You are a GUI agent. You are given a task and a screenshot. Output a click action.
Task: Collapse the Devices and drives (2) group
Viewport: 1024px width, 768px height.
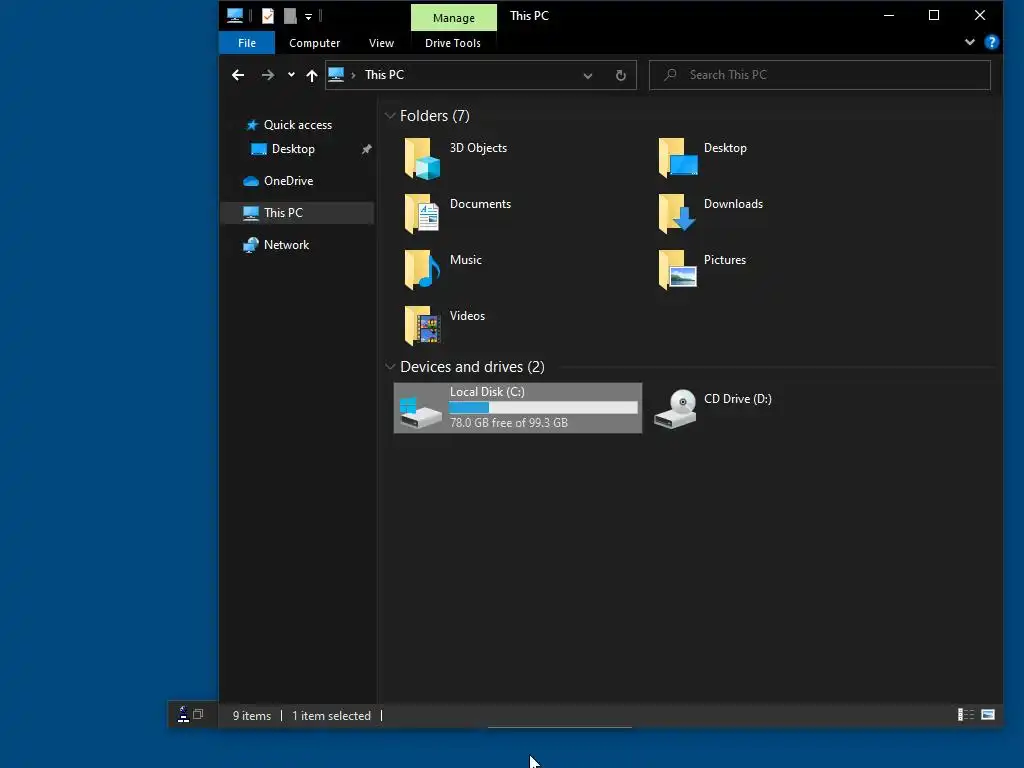tap(390, 366)
